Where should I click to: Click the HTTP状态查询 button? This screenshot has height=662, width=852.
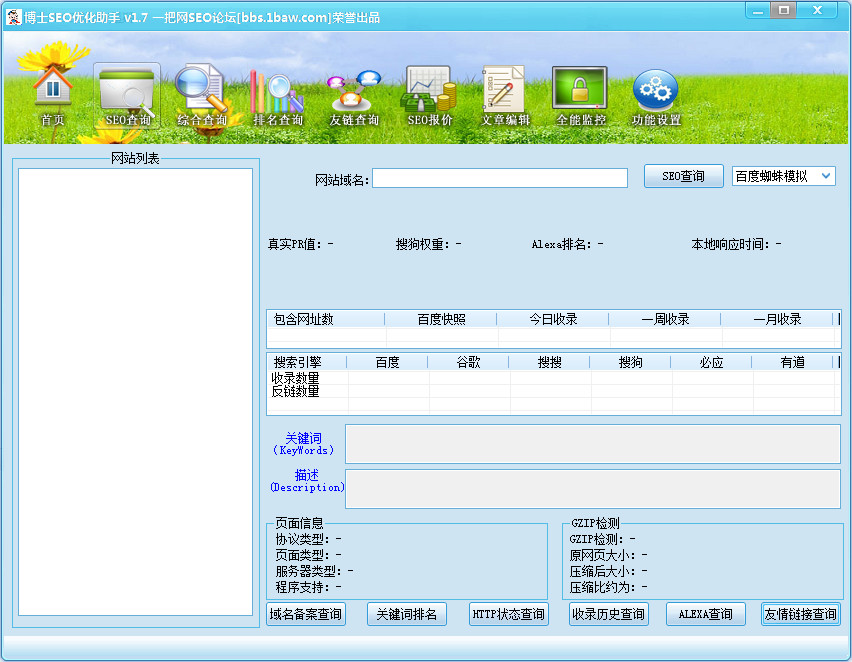[x=509, y=614]
